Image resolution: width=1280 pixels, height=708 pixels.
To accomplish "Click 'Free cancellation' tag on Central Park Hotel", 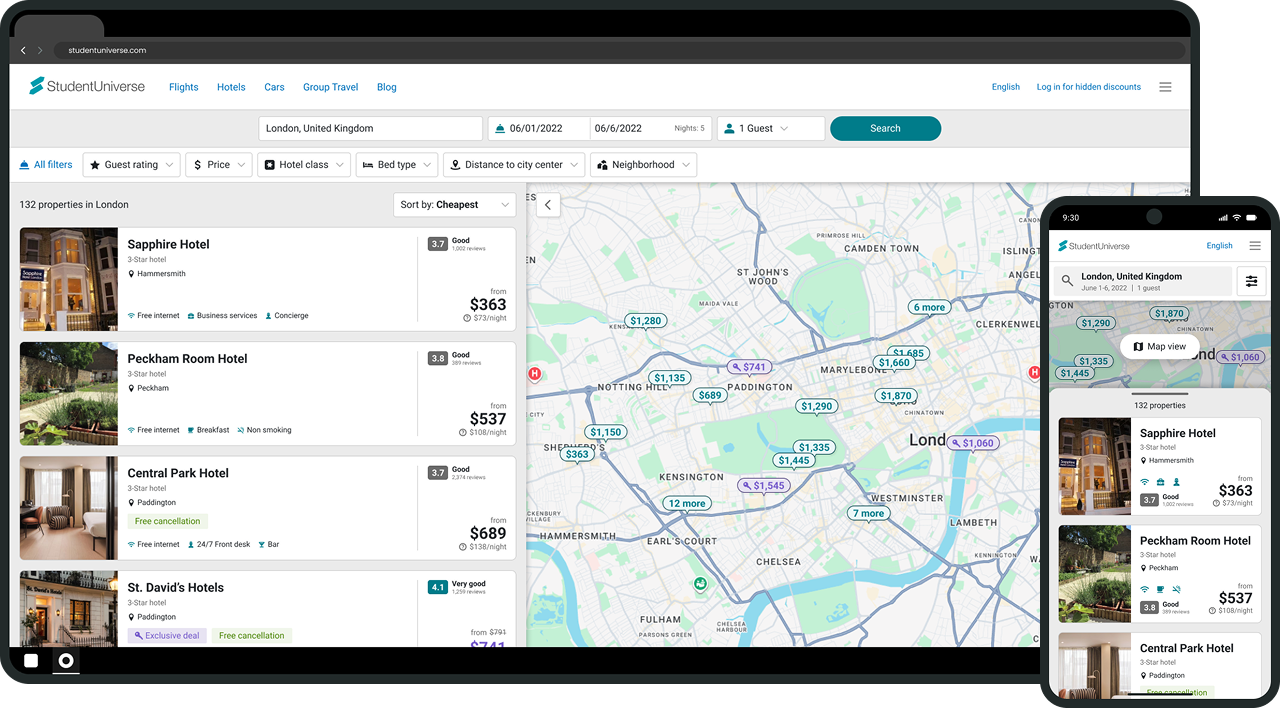I will click(168, 521).
